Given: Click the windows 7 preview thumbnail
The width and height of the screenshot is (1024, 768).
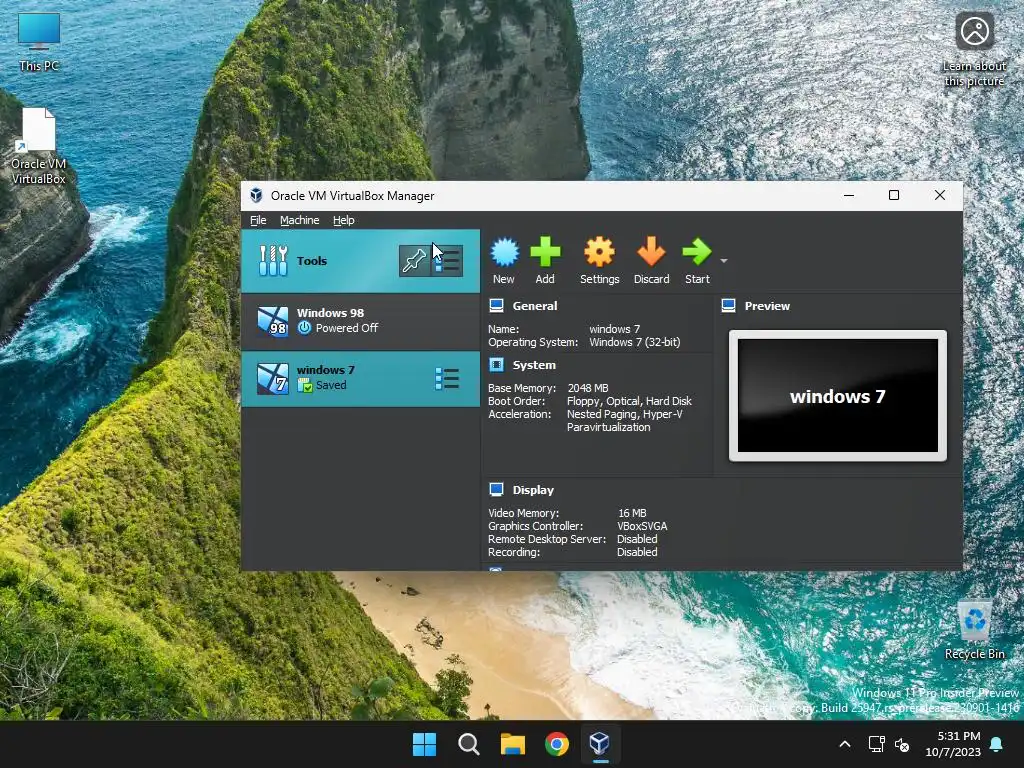Looking at the screenshot, I should tap(838, 395).
